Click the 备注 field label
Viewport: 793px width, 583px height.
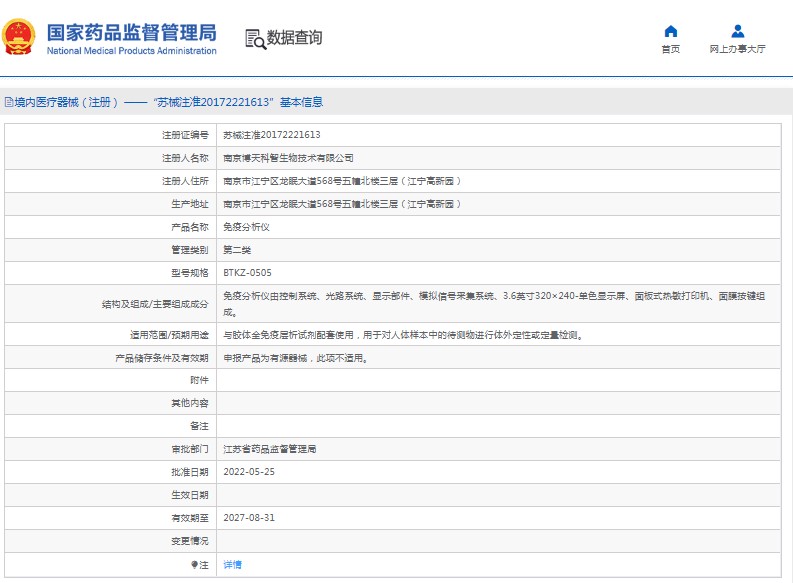(x=199, y=426)
